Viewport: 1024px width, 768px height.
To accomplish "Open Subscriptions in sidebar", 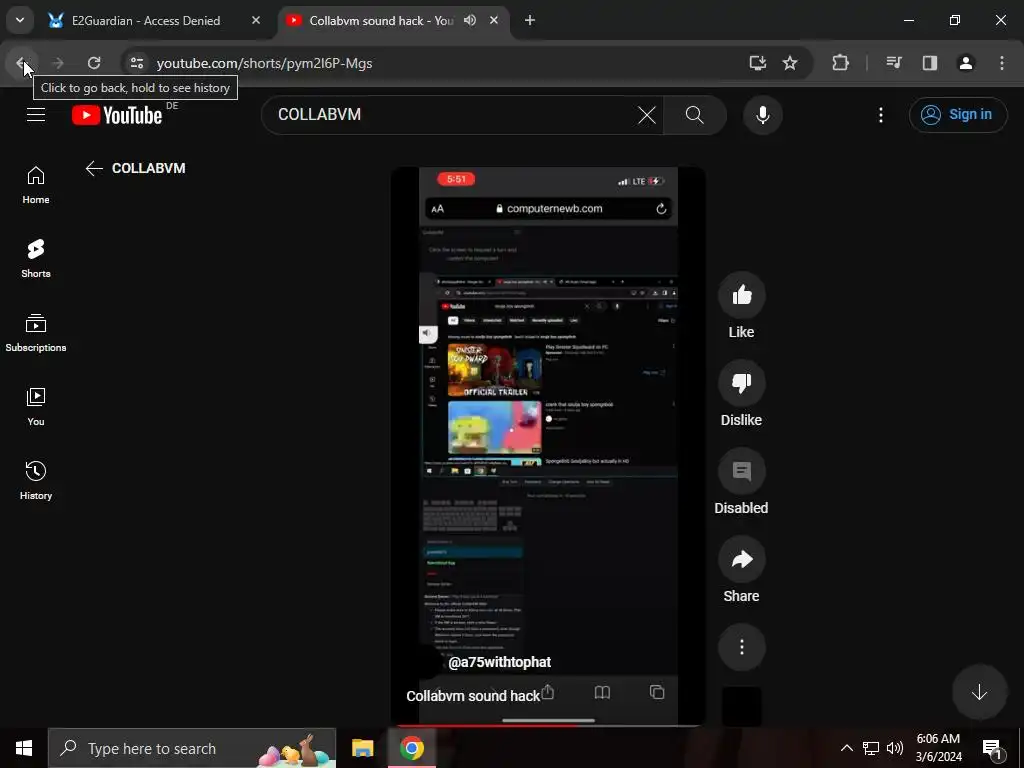I will point(36,333).
